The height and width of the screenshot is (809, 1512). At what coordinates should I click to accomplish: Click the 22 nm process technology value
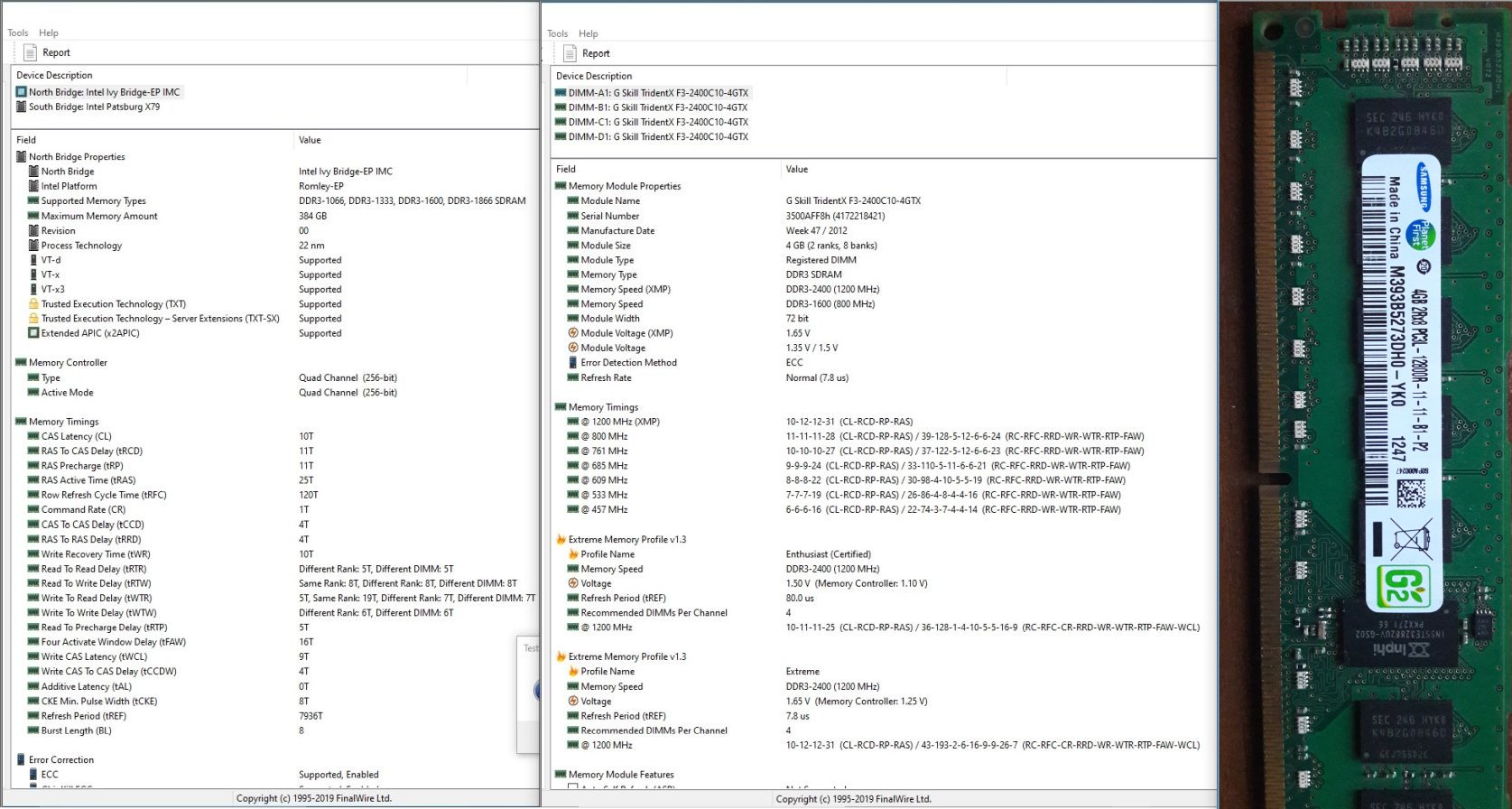[x=311, y=246]
